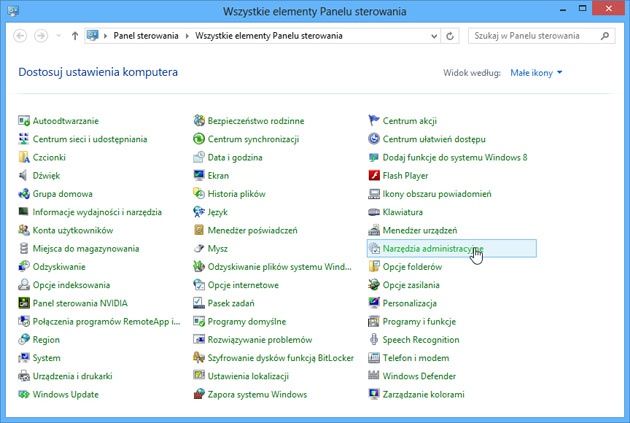Click the Konta użytkowników icon
The image size is (630, 423).
[24, 230]
